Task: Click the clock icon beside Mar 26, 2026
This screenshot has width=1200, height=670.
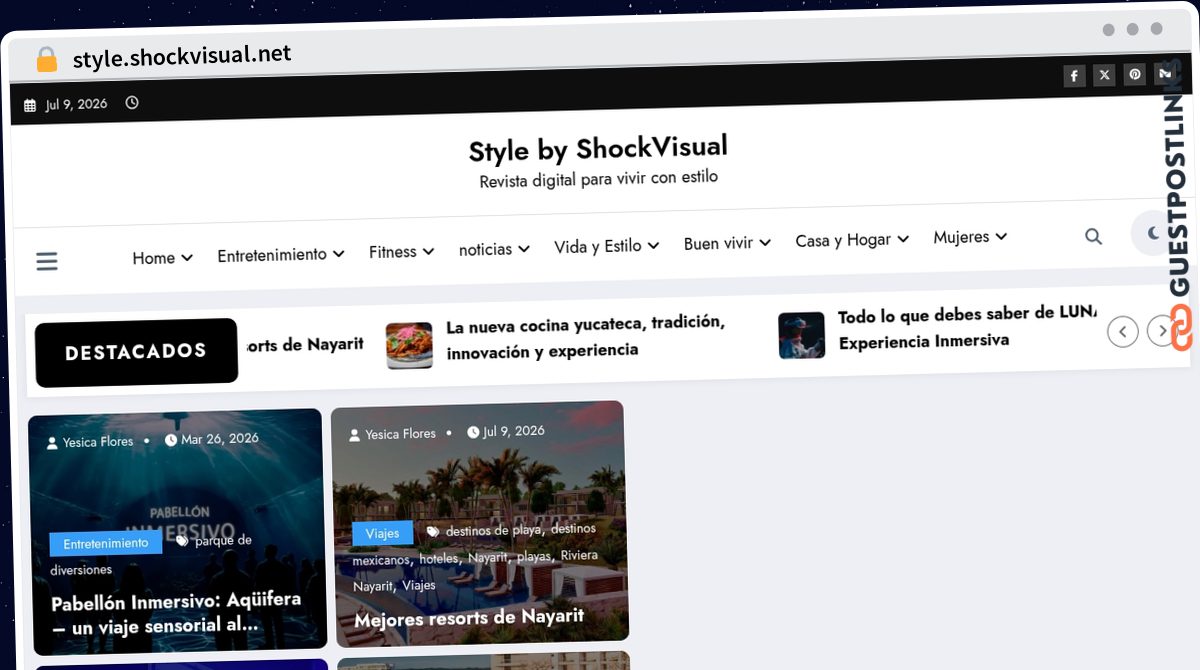Action: click(171, 439)
